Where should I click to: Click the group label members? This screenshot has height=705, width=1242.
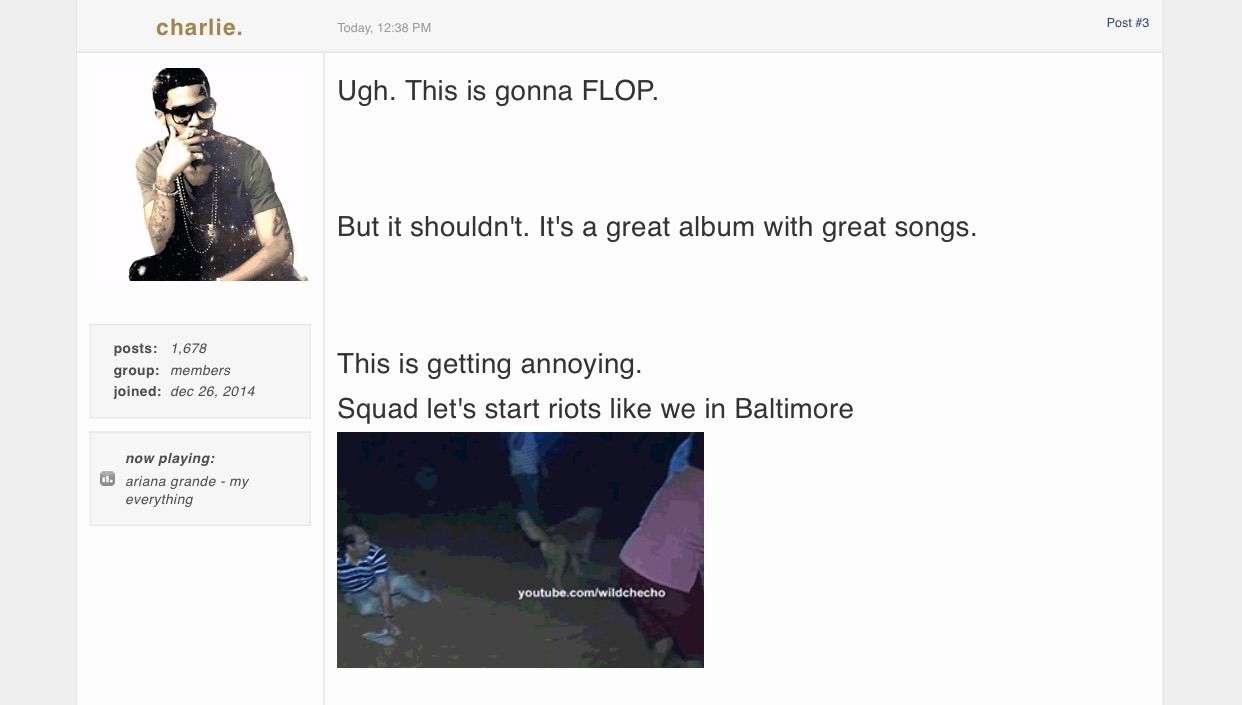tap(200, 370)
